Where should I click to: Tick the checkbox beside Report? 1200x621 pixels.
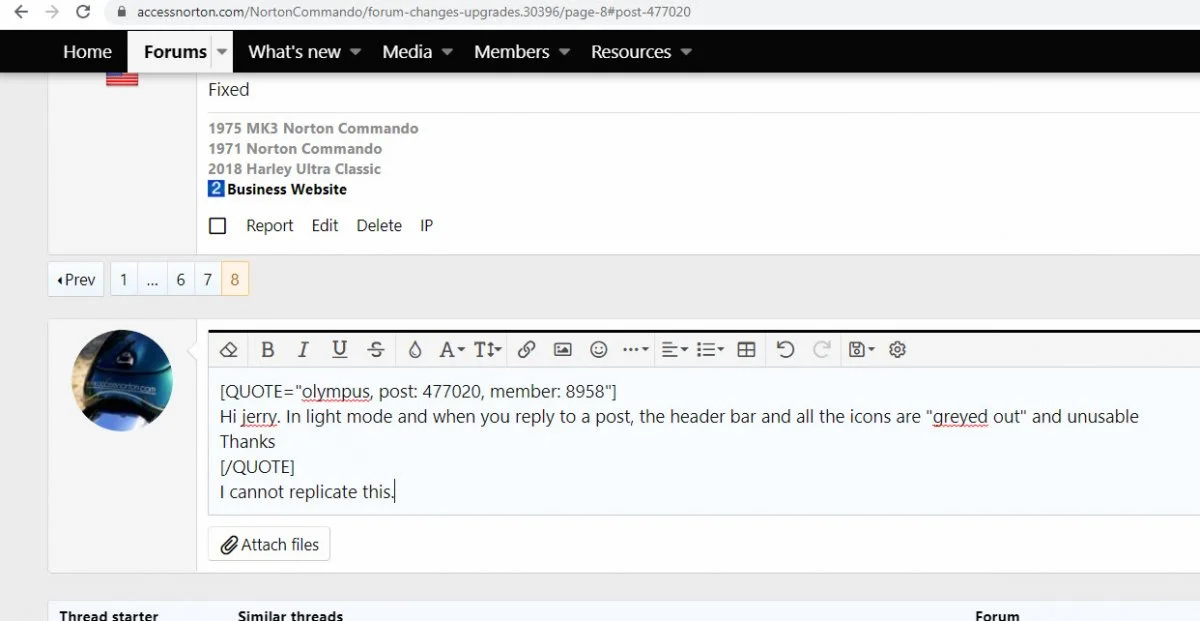(x=217, y=226)
